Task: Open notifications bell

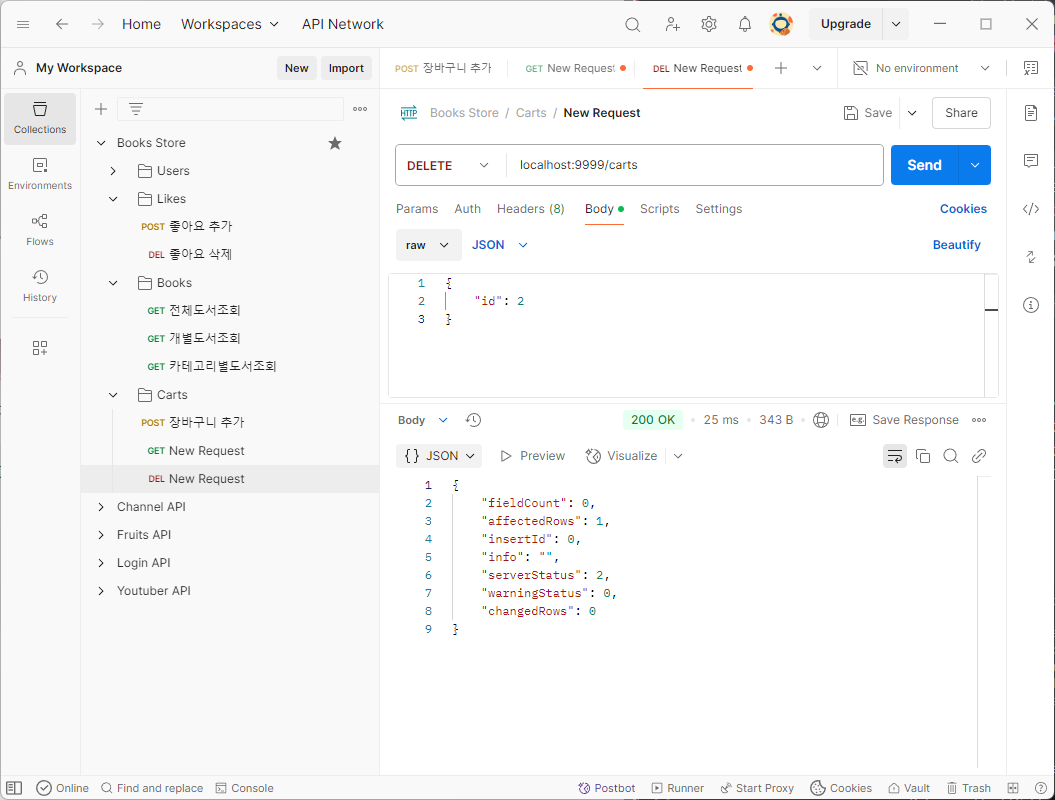Action: point(745,24)
